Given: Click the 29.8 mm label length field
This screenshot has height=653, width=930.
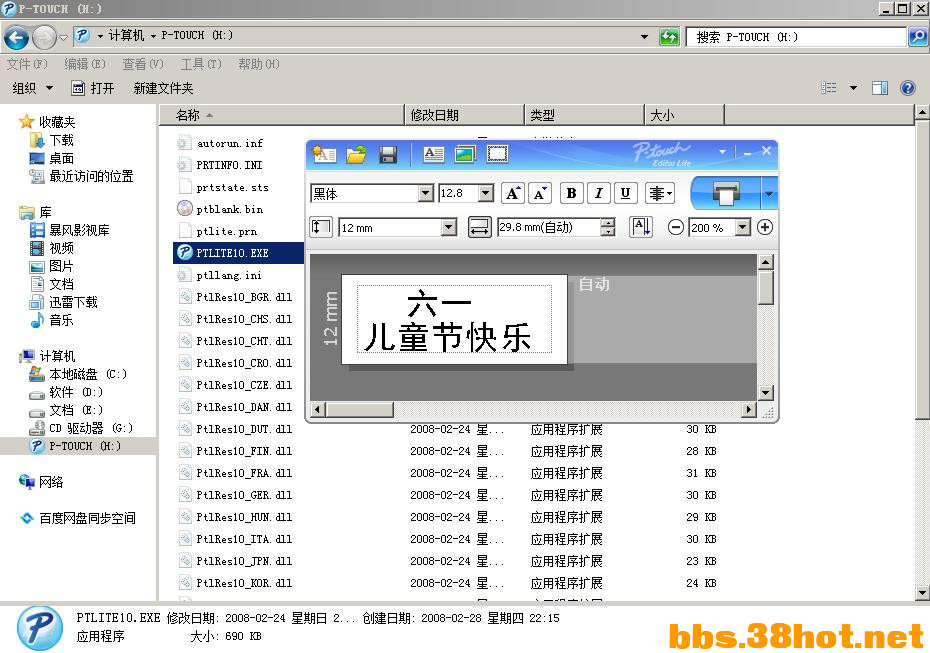Looking at the screenshot, I should (549, 227).
